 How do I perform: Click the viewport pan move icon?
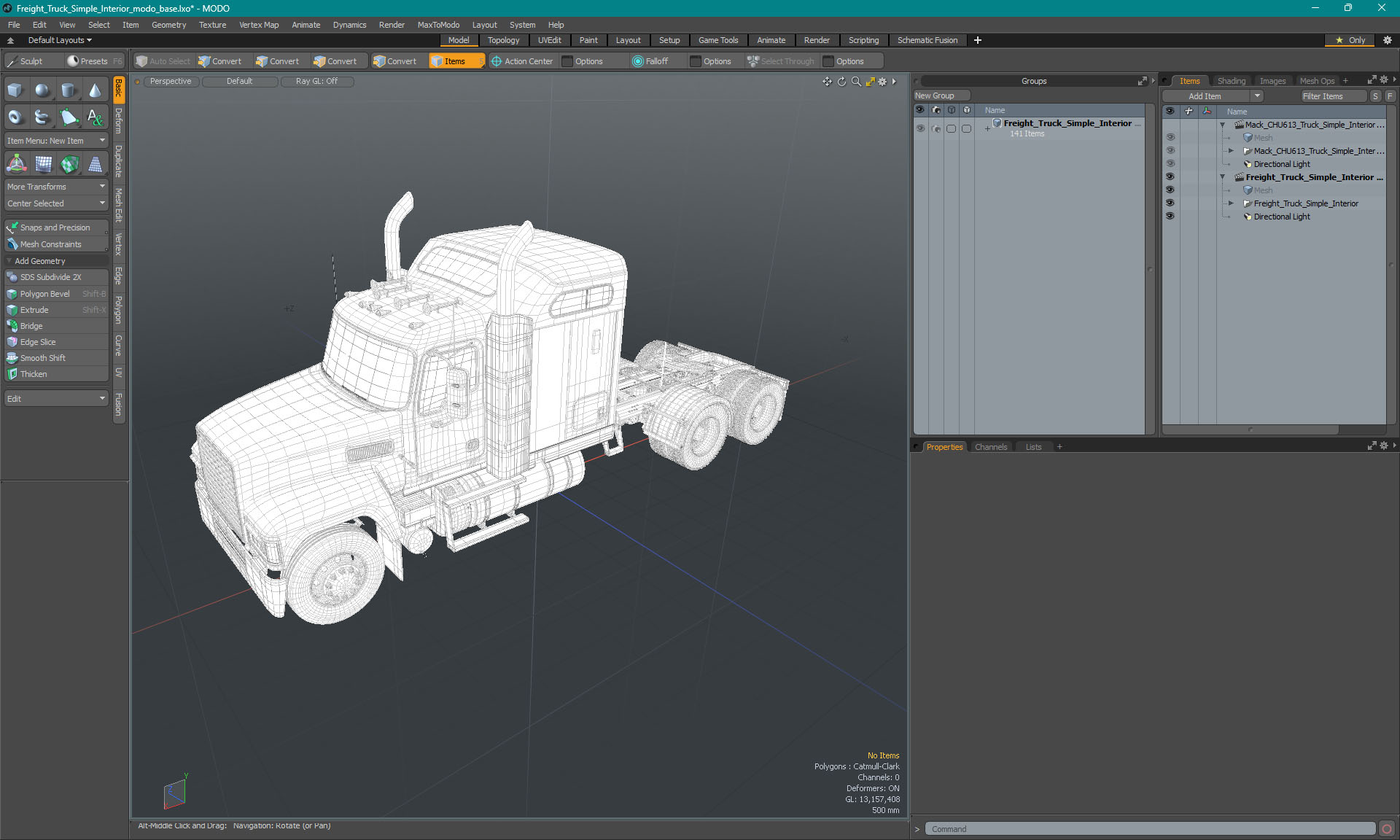tap(827, 82)
